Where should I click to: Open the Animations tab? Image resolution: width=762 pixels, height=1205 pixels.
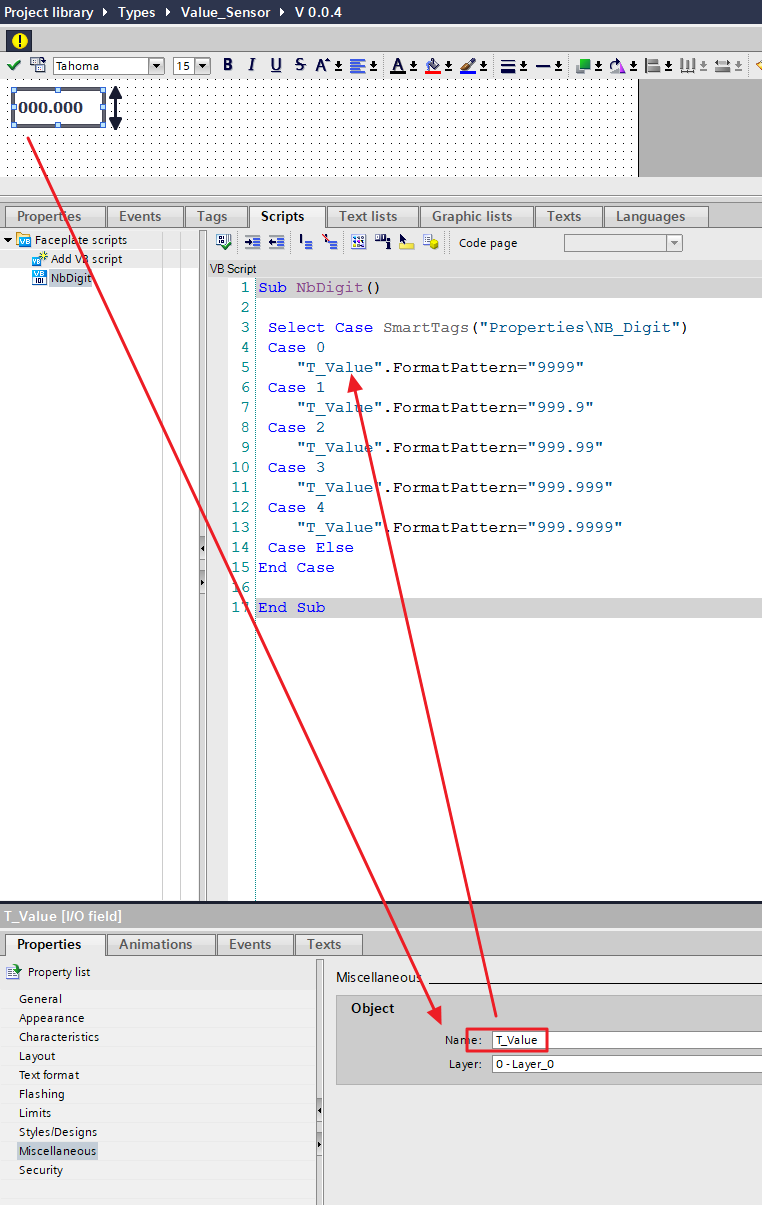click(155, 944)
